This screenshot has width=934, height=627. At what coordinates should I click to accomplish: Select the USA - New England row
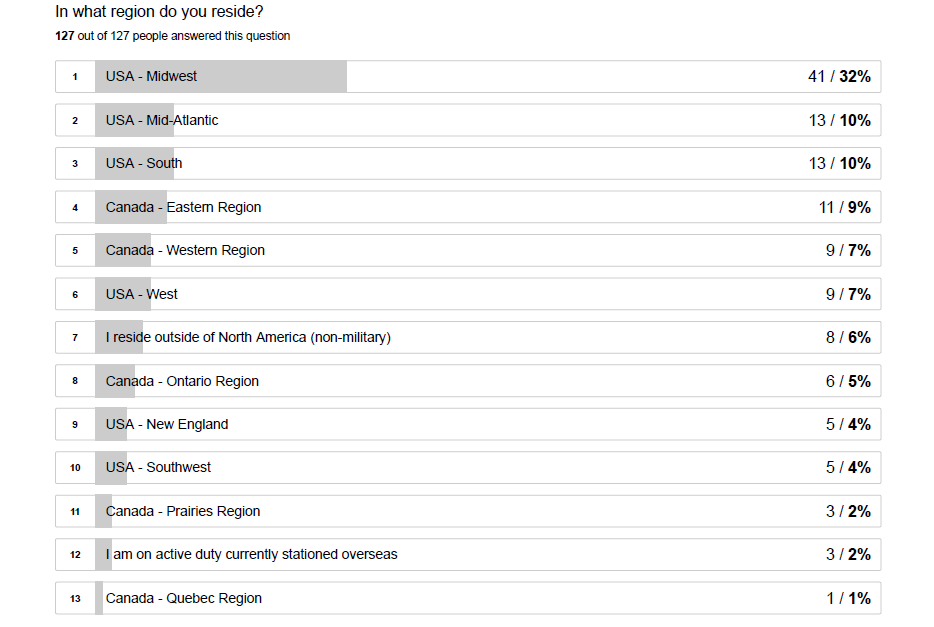(468, 424)
